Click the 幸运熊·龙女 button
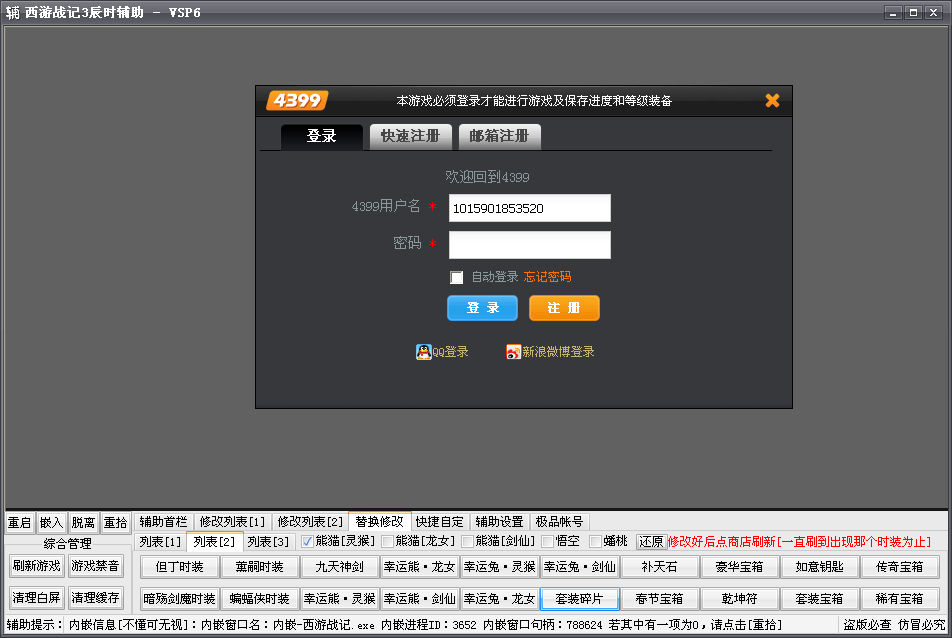This screenshot has width=952, height=638. pyautogui.click(x=420, y=567)
